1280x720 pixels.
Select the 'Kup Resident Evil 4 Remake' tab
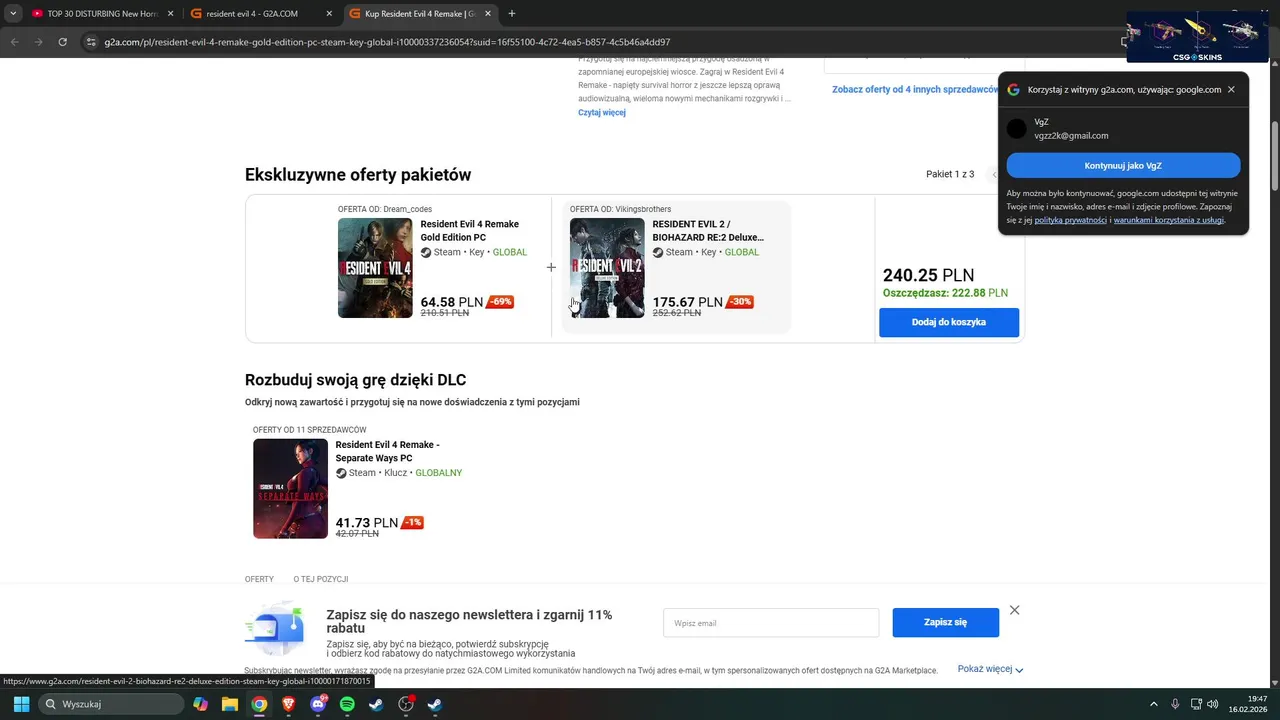[420, 14]
